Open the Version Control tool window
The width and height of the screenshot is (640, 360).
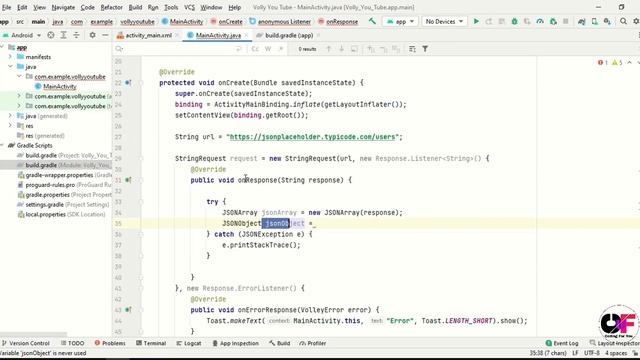26,343
